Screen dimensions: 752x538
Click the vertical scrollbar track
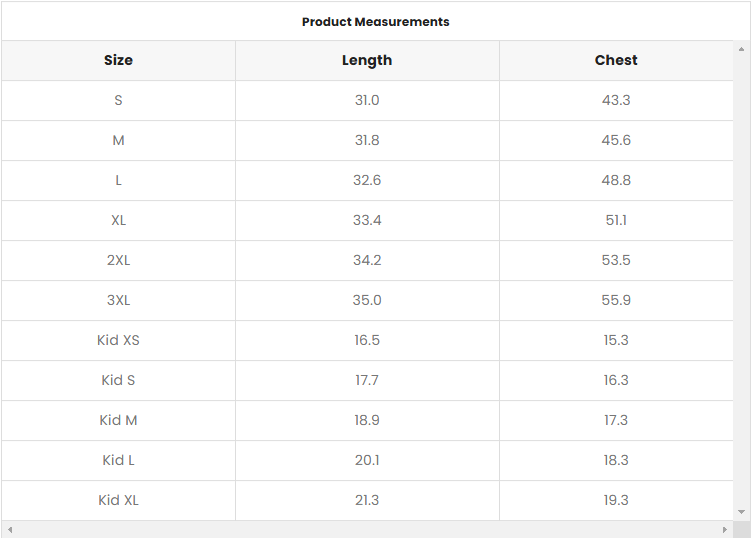pyautogui.click(x=741, y=280)
